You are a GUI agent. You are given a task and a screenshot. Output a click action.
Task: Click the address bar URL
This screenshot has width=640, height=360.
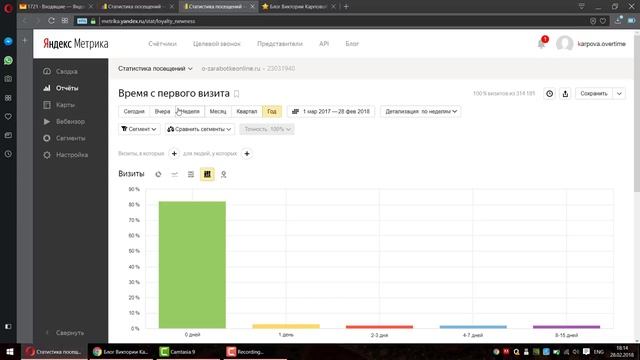pyautogui.click(x=148, y=21)
